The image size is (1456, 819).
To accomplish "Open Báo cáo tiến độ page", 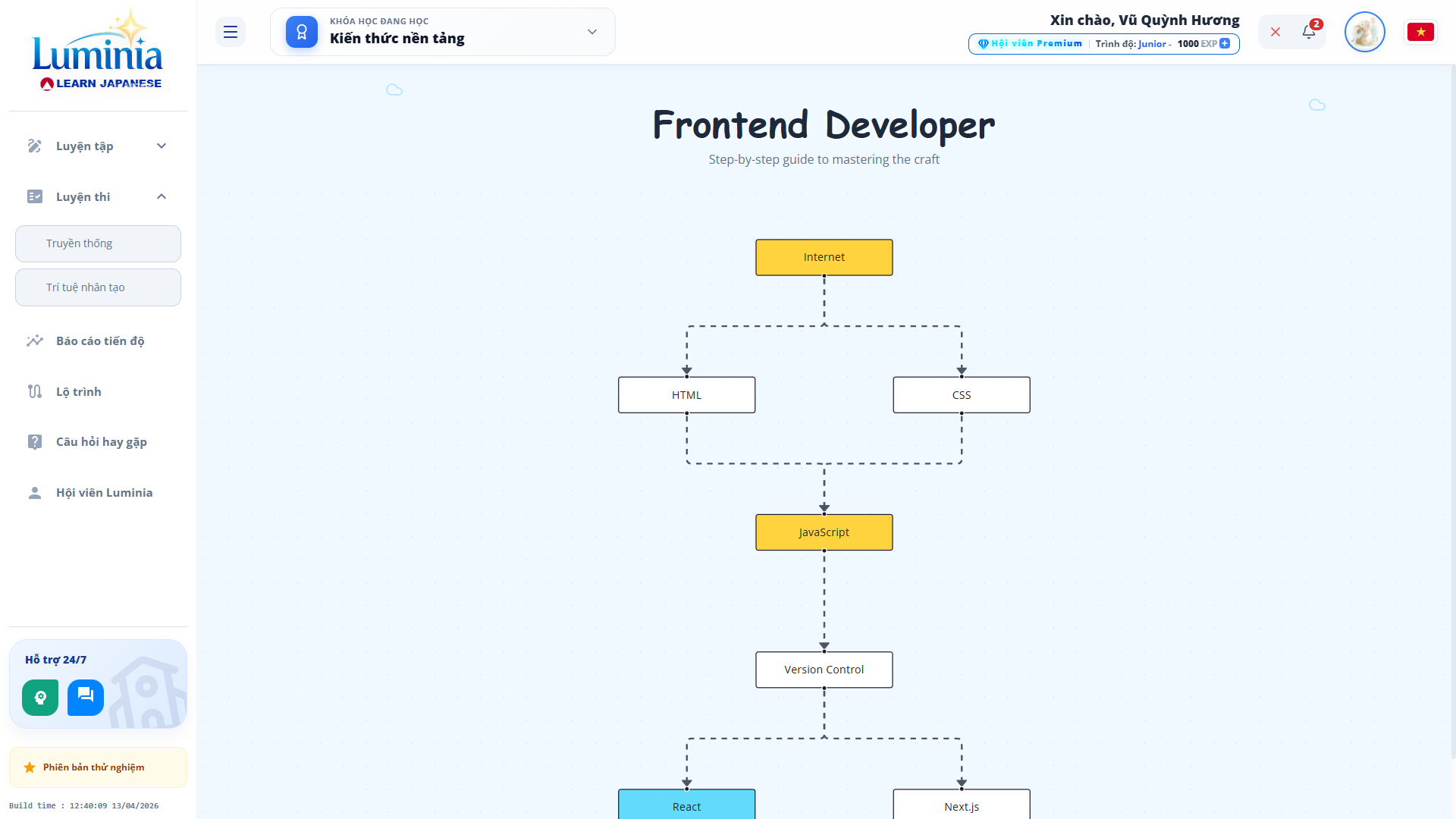I will point(100,340).
